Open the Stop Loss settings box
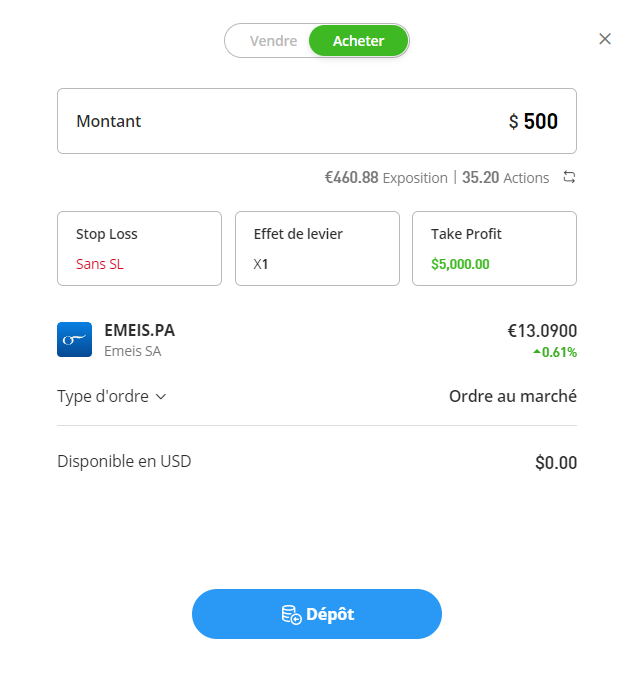The height and width of the screenshot is (674, 633). [x=139, y=248]
